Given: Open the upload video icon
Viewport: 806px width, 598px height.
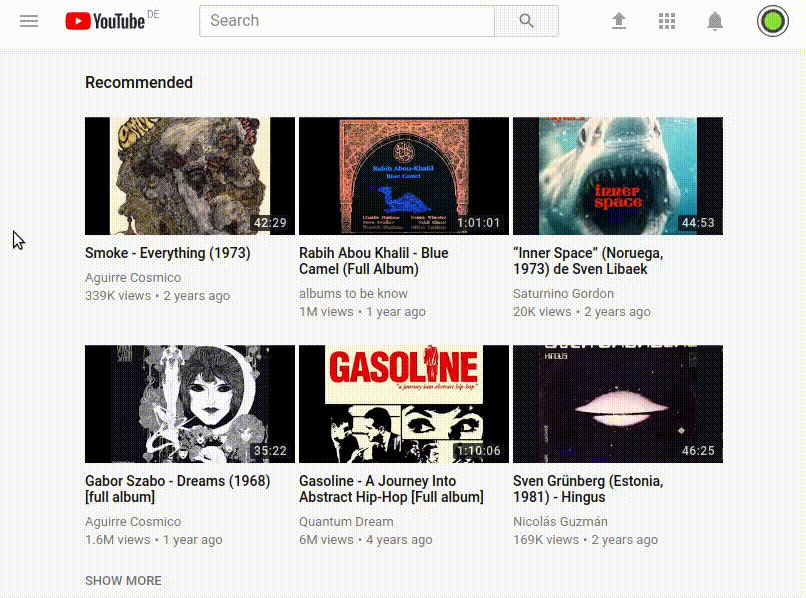Looking at the screenshot, I should click(x=619, y=21).
